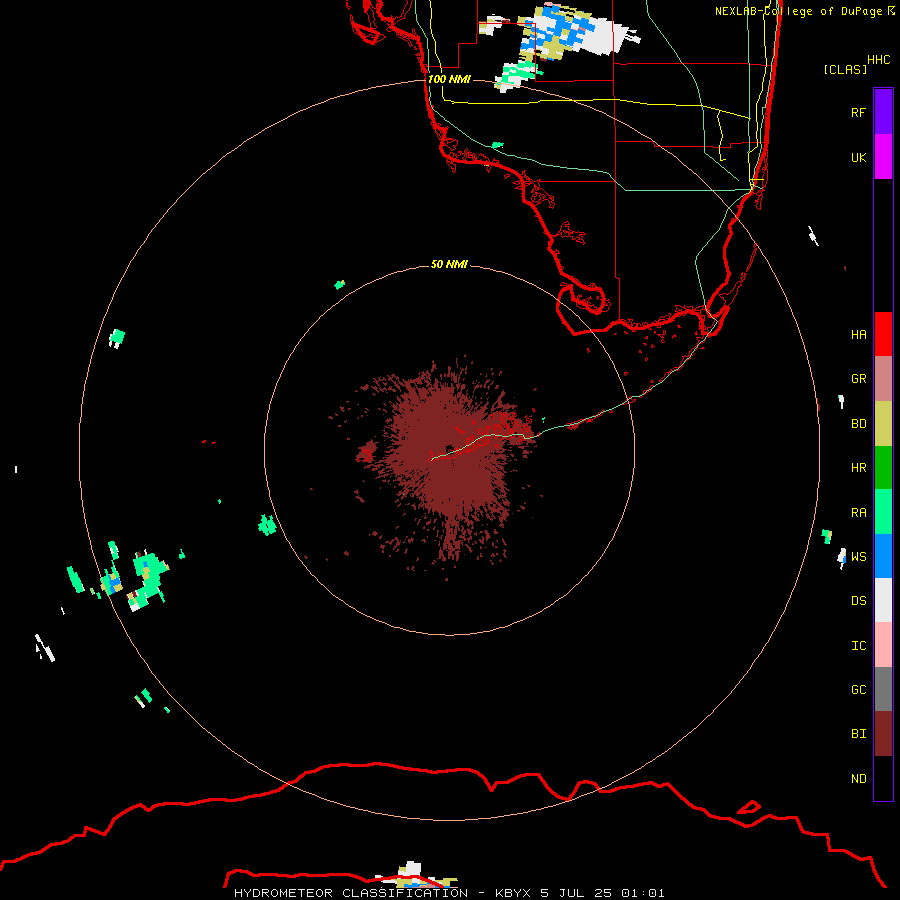Click the 'HHC' product label
Image resolution: width=900 pixels, height=900 pixels.
coord(878,60)
